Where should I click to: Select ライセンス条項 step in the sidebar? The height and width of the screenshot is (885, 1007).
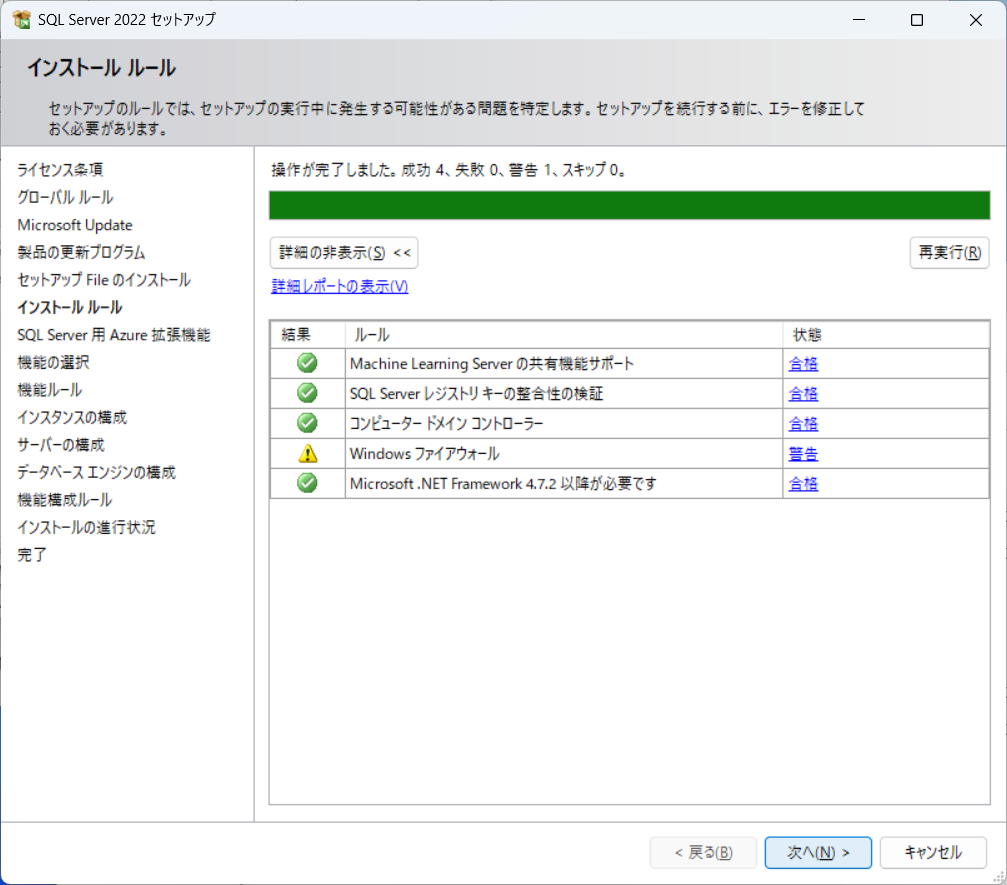click(60, 170)
